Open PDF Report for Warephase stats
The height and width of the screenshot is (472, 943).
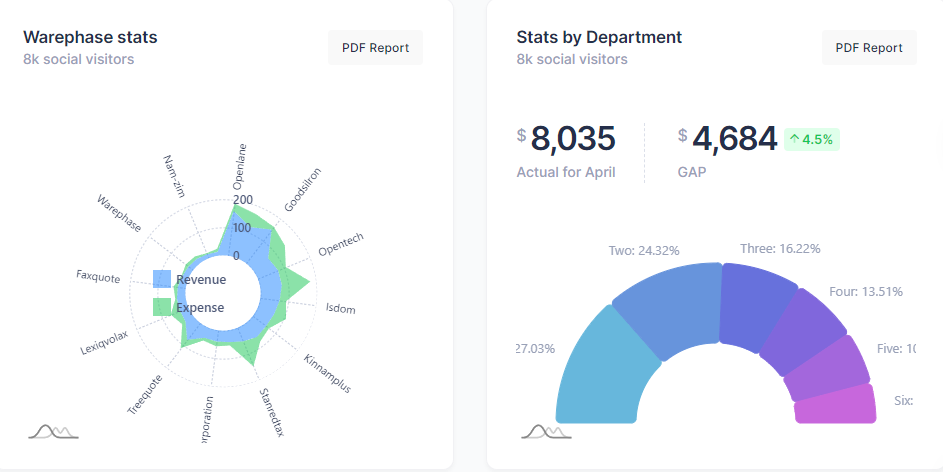click(x=375, y=47)
